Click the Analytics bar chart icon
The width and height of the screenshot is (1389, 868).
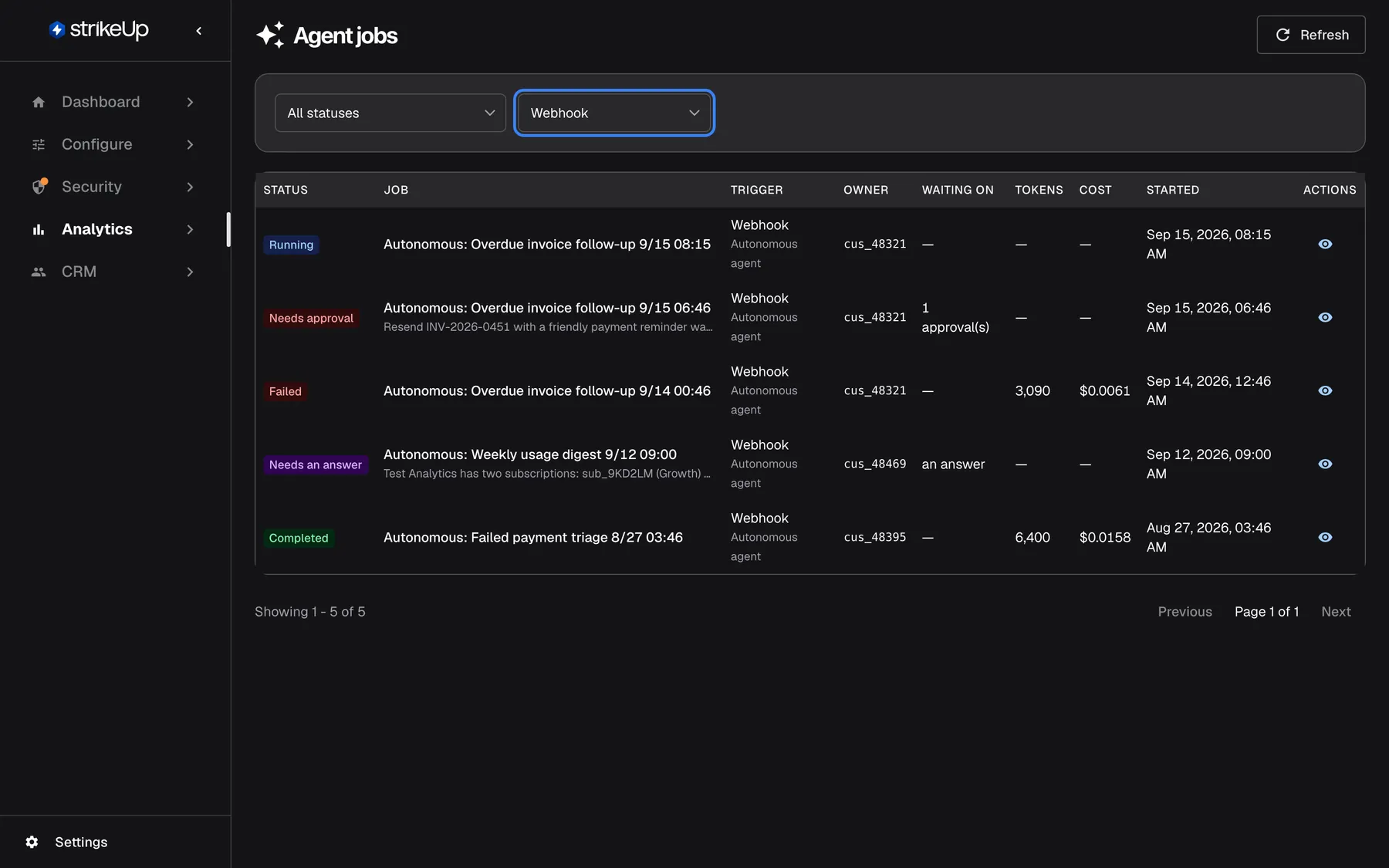coord(39,229)
